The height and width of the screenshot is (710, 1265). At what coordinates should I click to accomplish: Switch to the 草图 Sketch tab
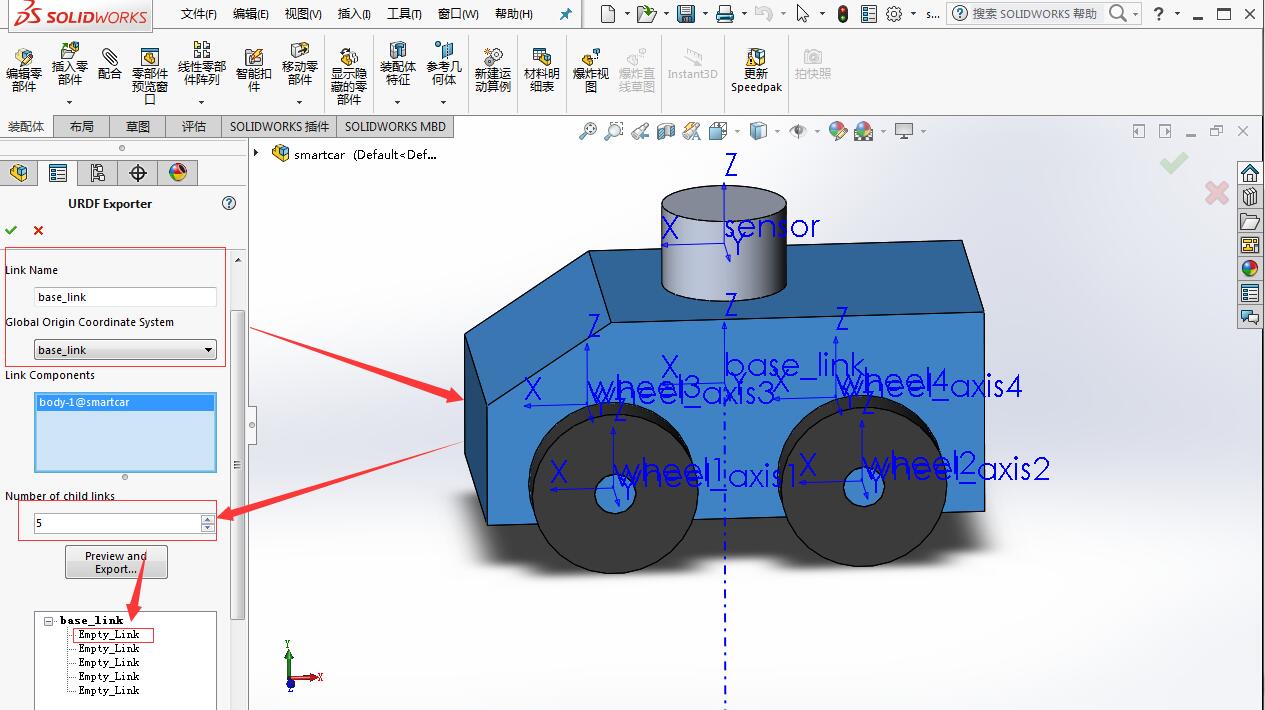tap(138, 127)
